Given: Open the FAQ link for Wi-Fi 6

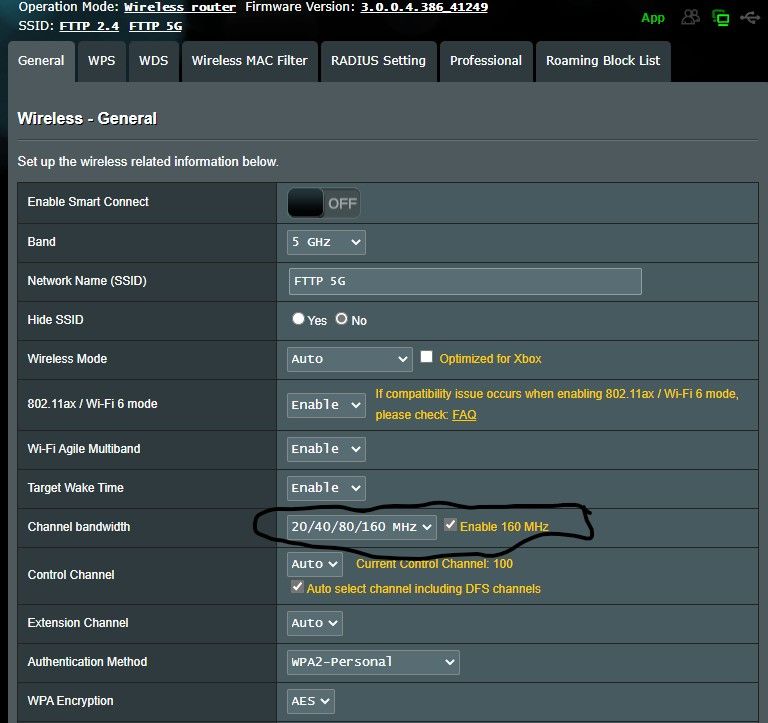Looking at the screenshot, I should pos(464,414).
